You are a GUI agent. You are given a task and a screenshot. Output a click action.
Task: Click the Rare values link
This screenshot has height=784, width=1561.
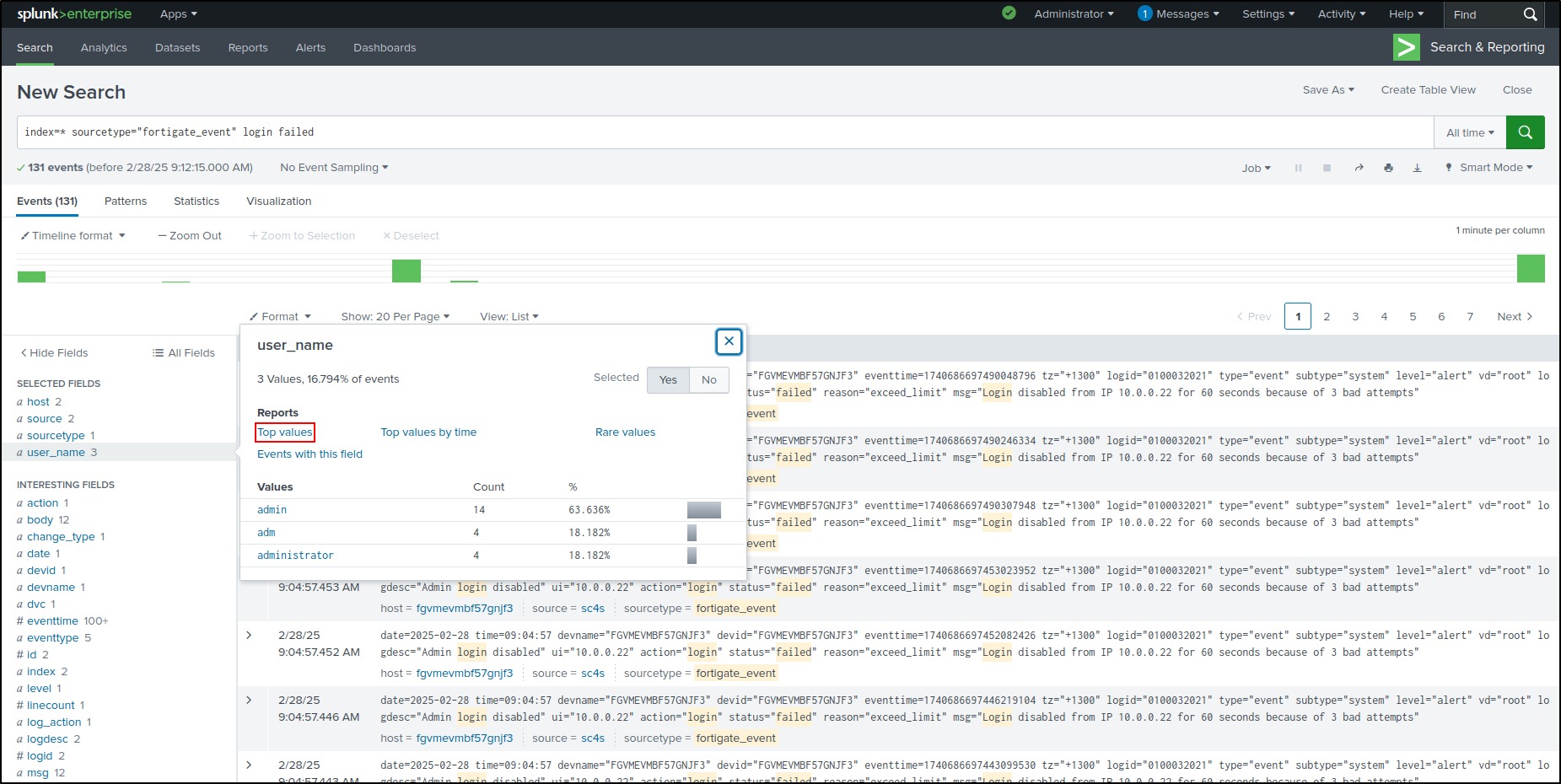pyautogui.click(x=625, y=432)
